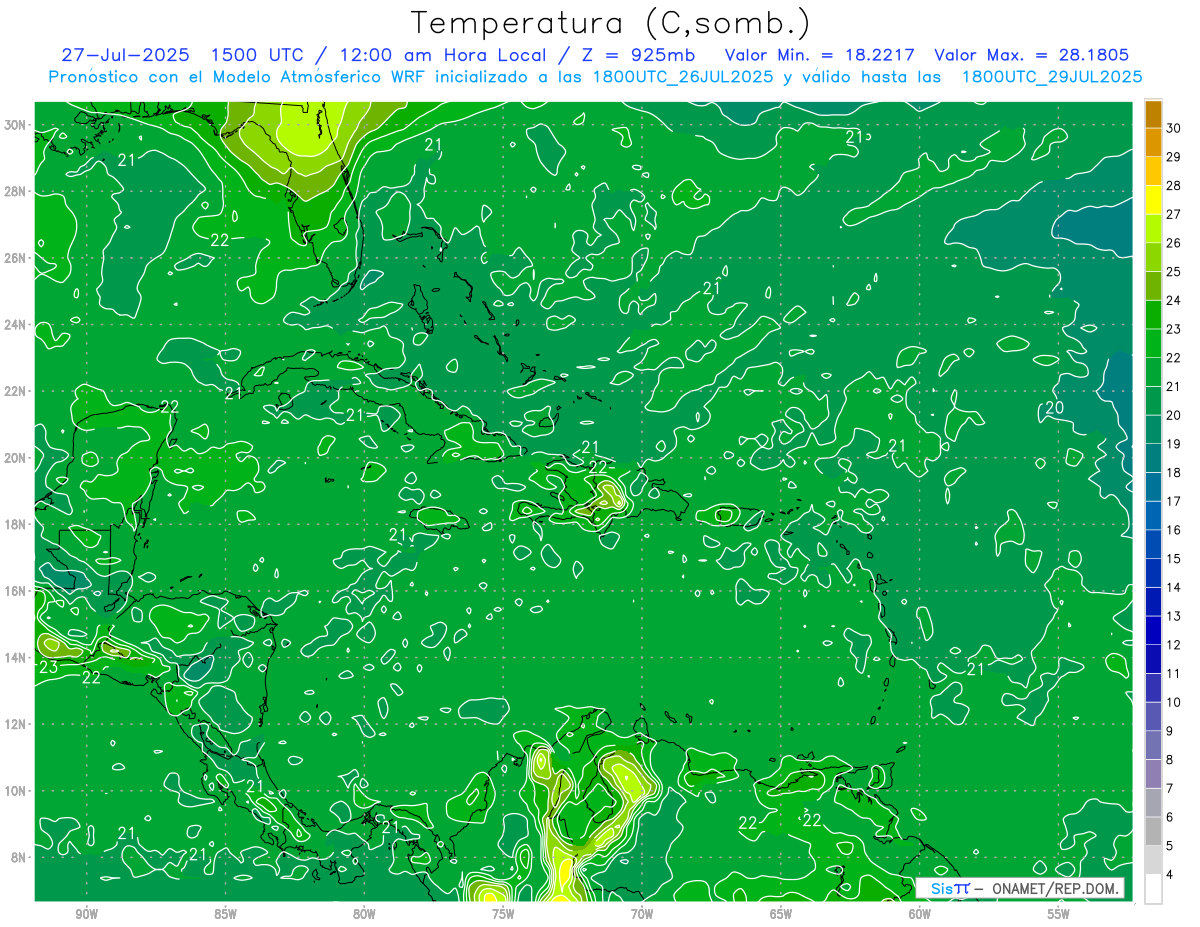Click the "20" contour label in the eastern Atlantic

(1054, 408)
